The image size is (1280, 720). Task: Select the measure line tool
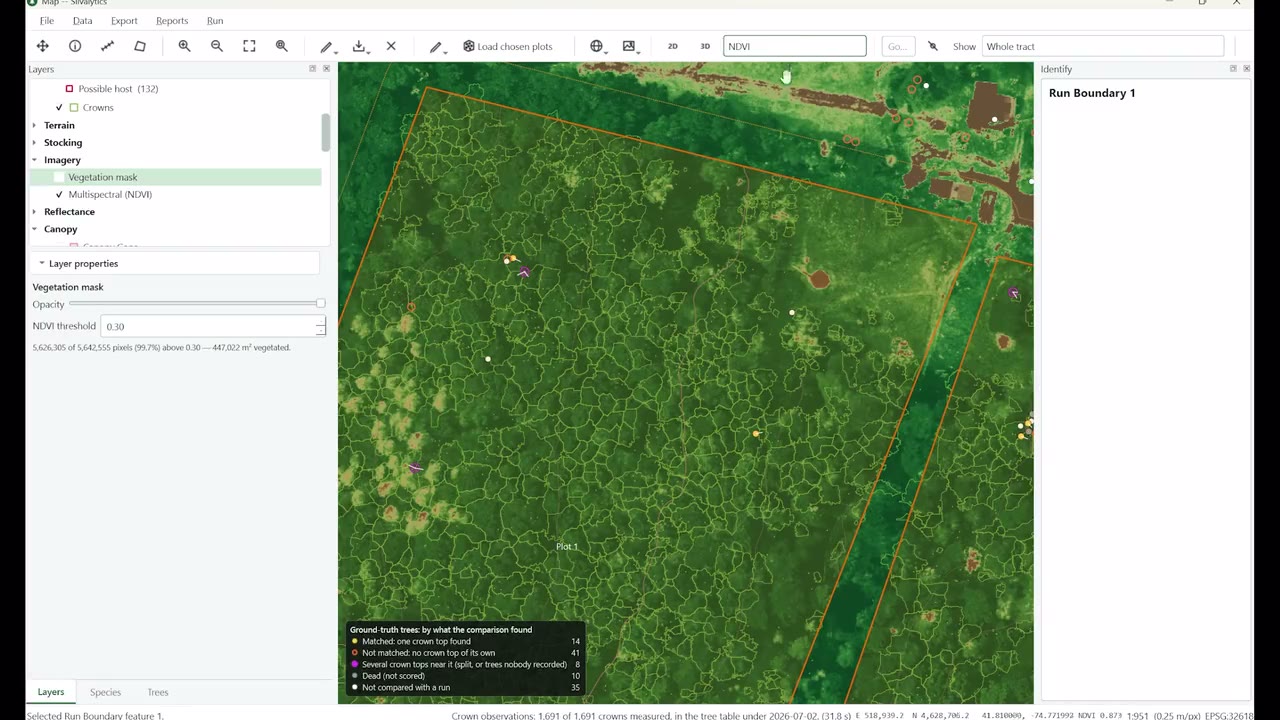click(x=108, y=46)
